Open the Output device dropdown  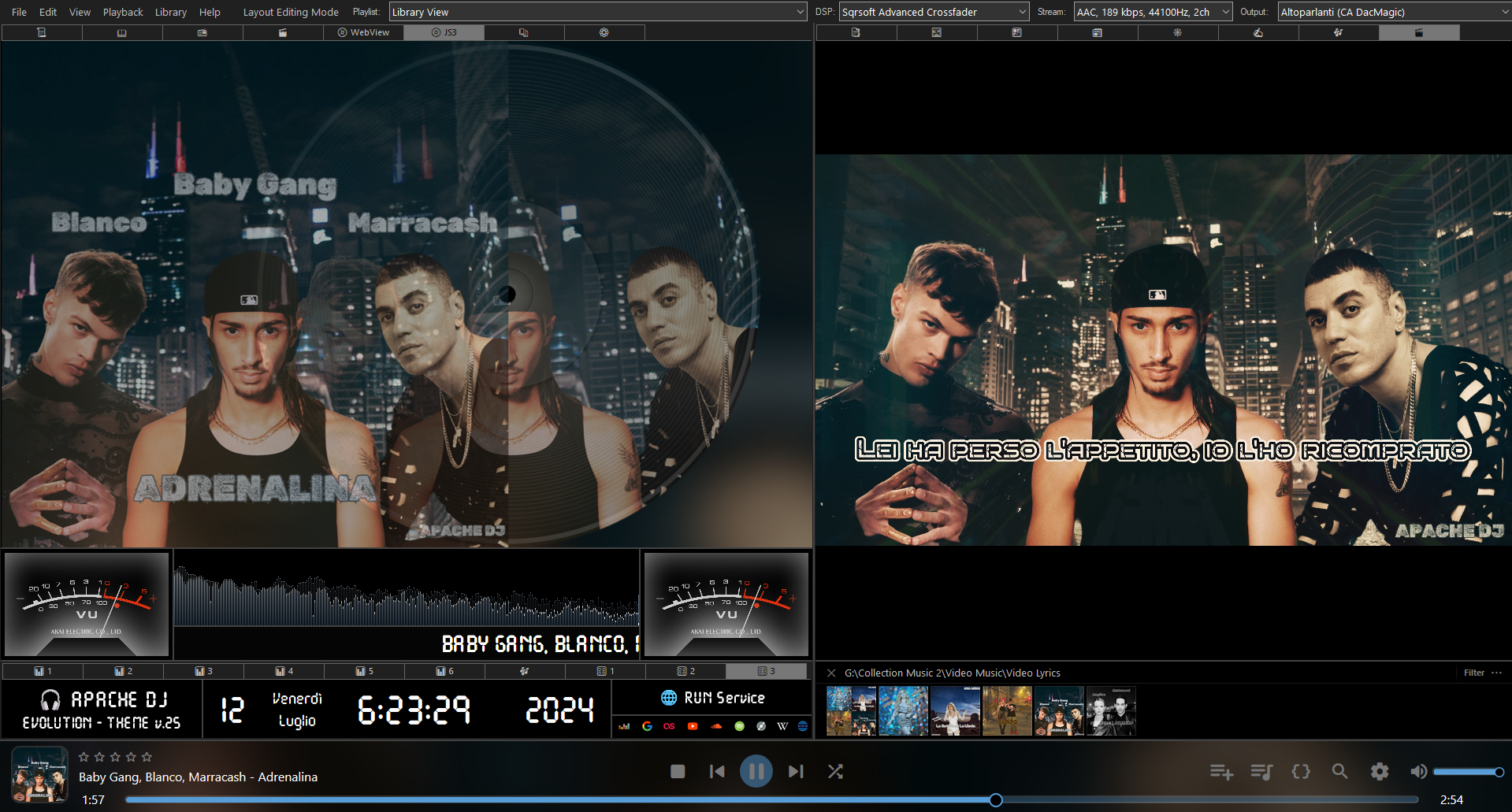tap(1394, 12)
